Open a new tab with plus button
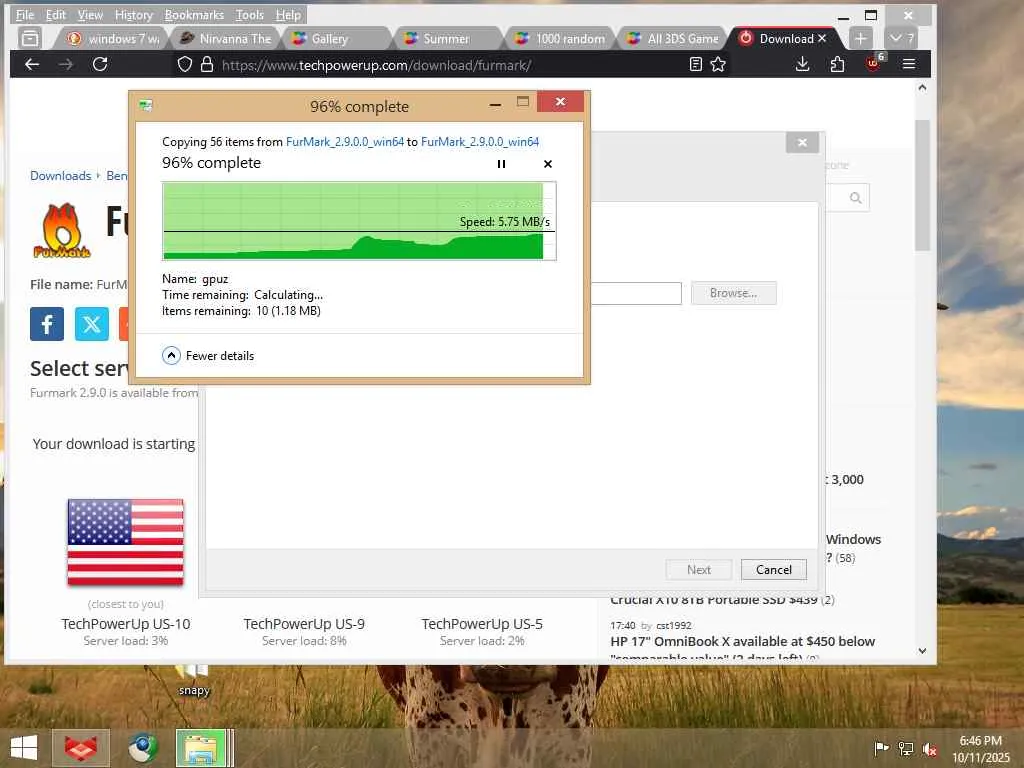Viewport: 1024px width, 768px height. (861, 39)
